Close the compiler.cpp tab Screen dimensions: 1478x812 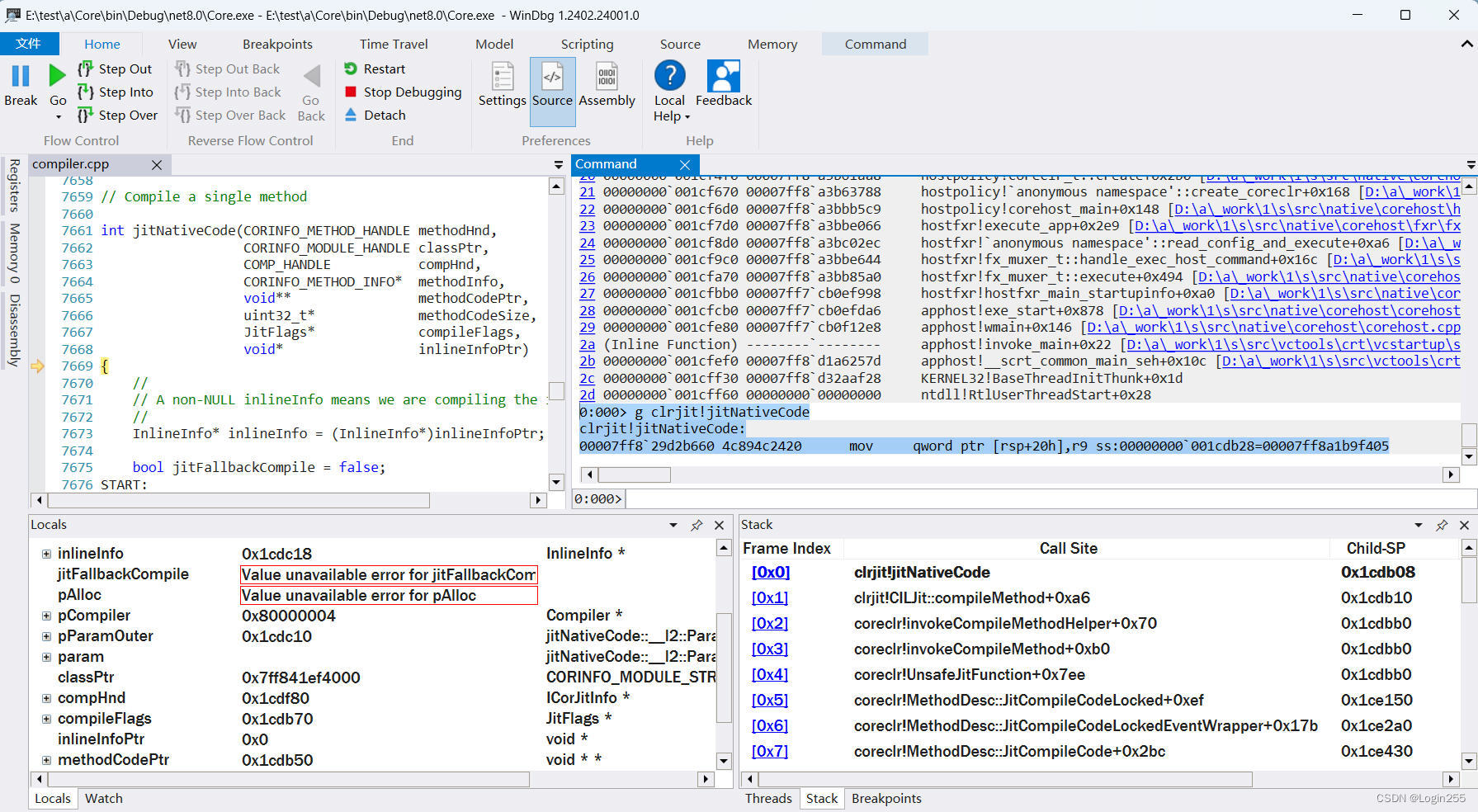[157, 165]
